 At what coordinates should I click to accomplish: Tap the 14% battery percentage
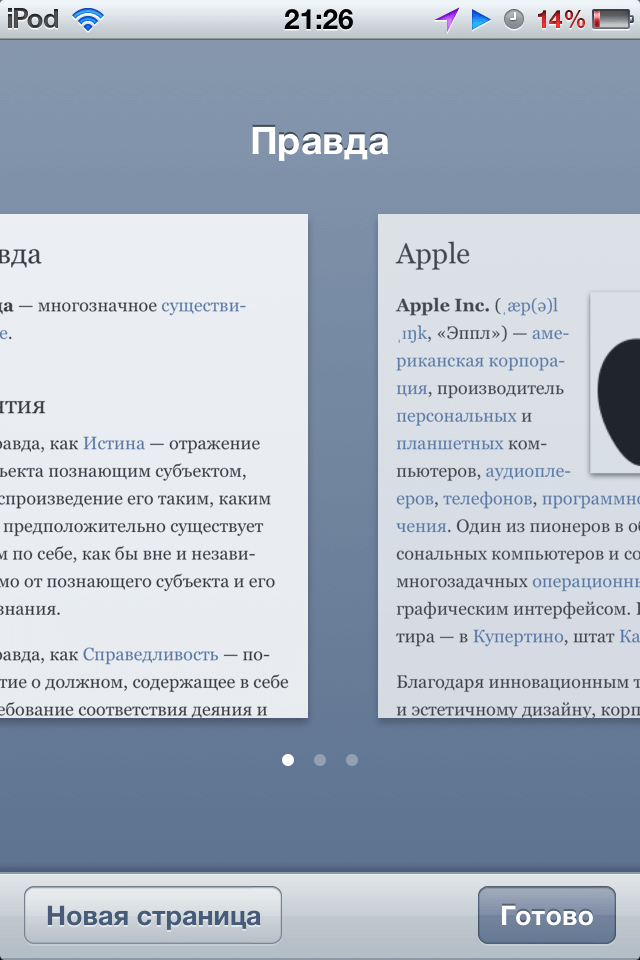pos(561,20)
